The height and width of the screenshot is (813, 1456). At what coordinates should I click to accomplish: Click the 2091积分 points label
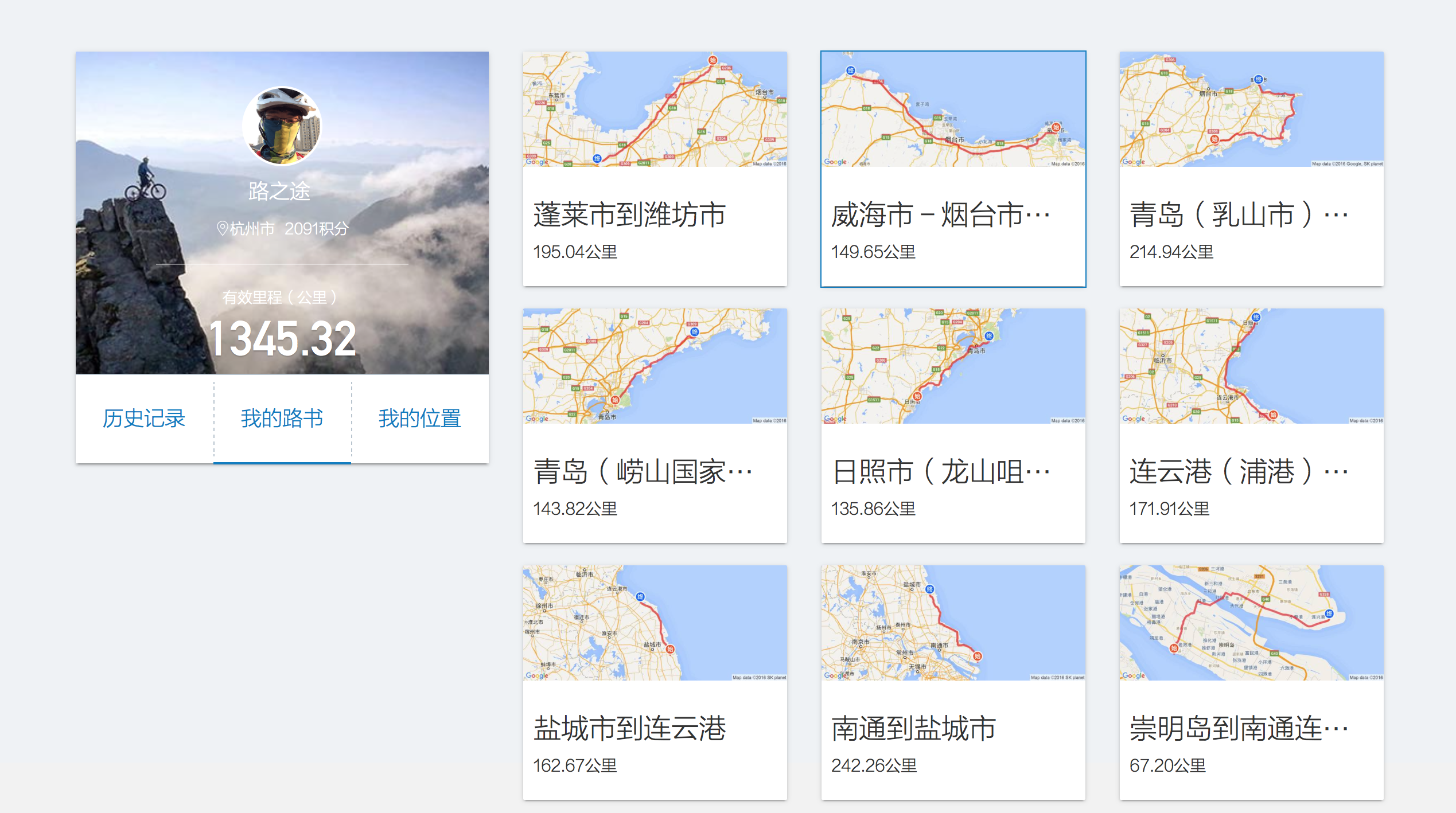point(317,229)
